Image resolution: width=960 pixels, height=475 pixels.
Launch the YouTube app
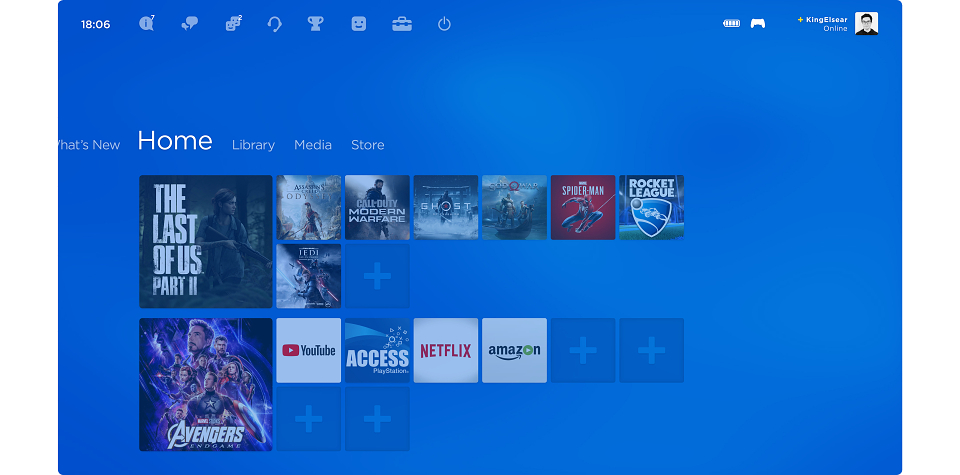coord(309,350)
